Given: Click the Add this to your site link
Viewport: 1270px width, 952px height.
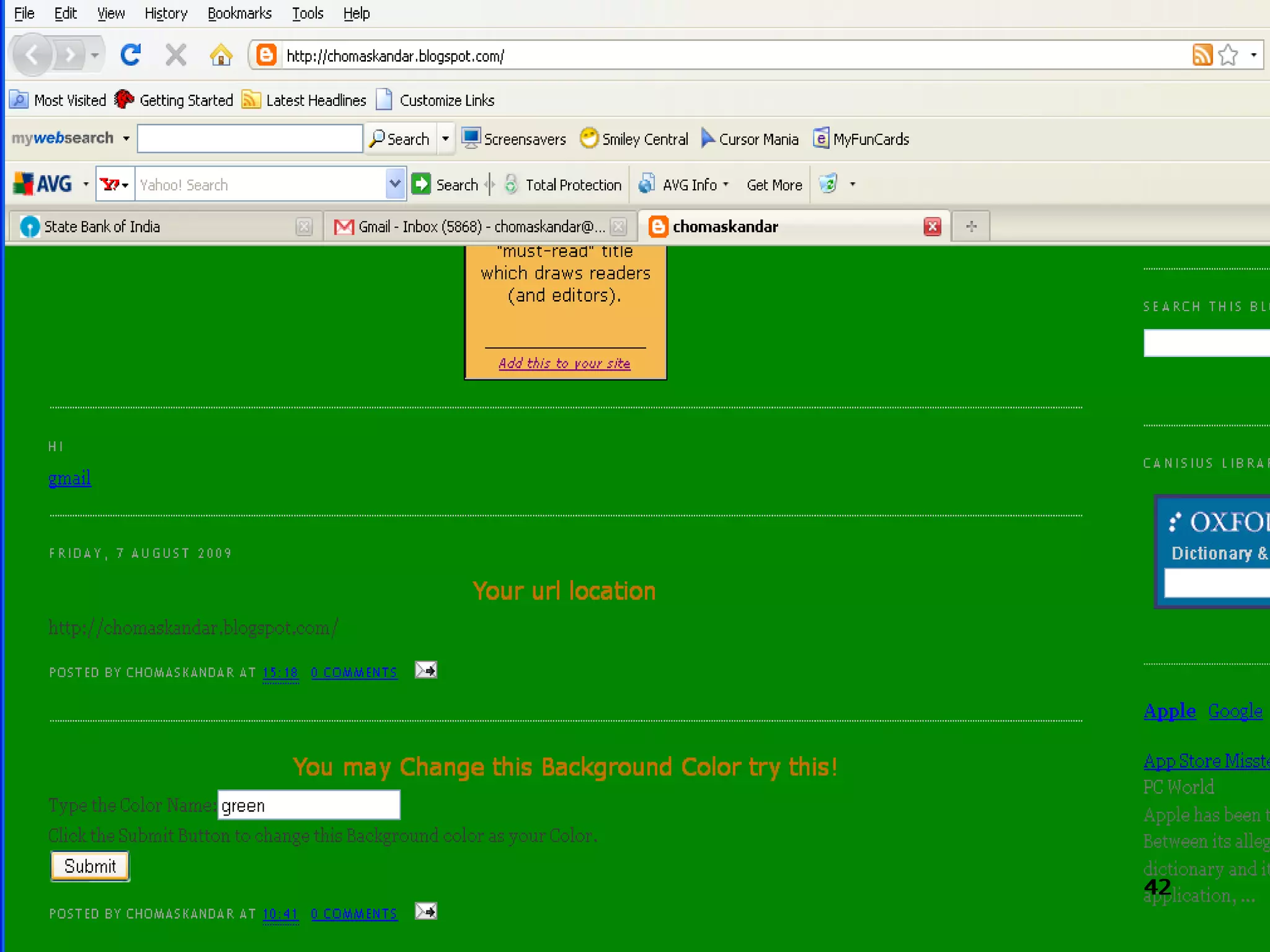Looking at the screenshot, I should [x=564, y=363].
